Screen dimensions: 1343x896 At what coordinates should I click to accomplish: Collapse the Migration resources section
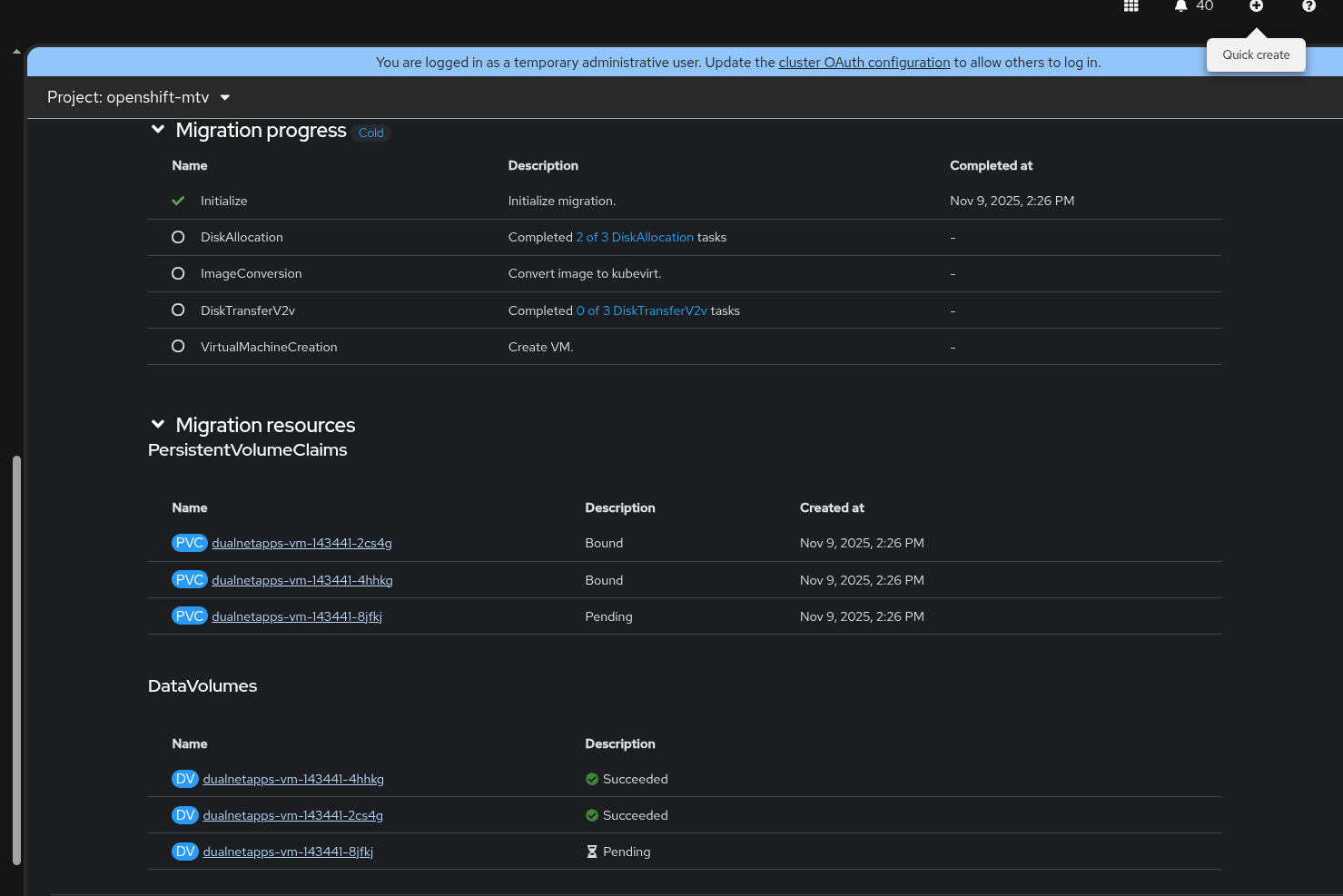(158, 424)
